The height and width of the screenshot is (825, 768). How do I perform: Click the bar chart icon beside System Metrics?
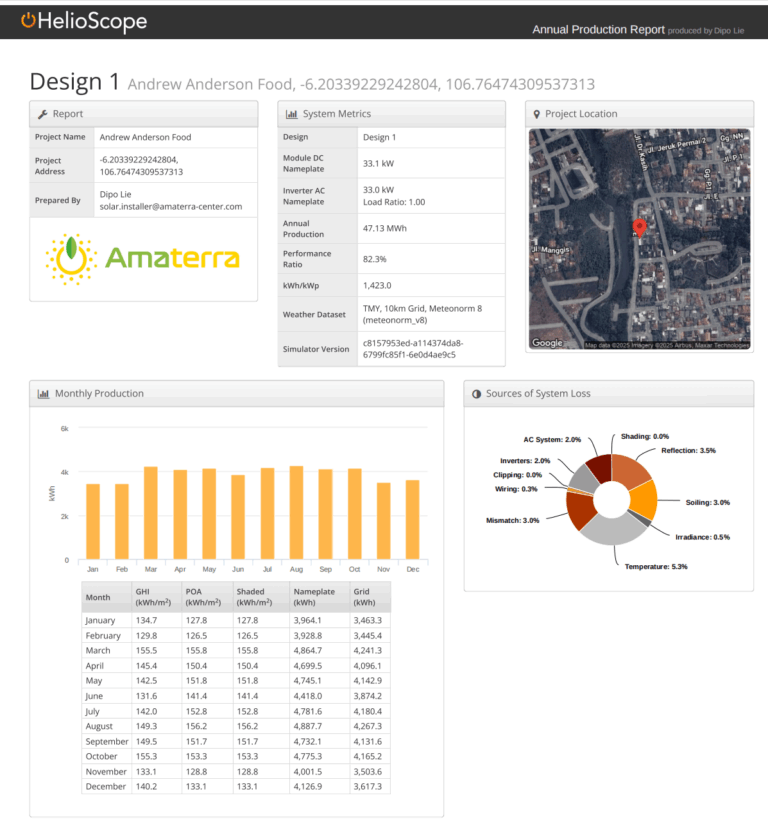(x=291, y=114)
